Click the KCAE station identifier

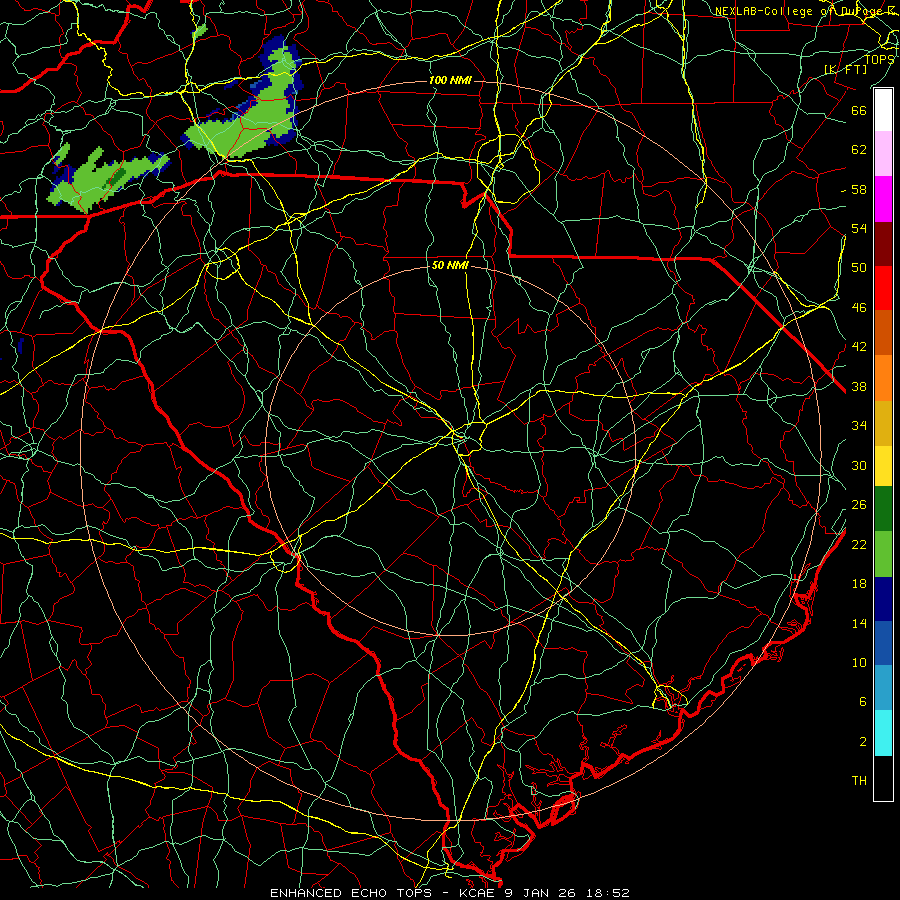[x=478, y=893]
